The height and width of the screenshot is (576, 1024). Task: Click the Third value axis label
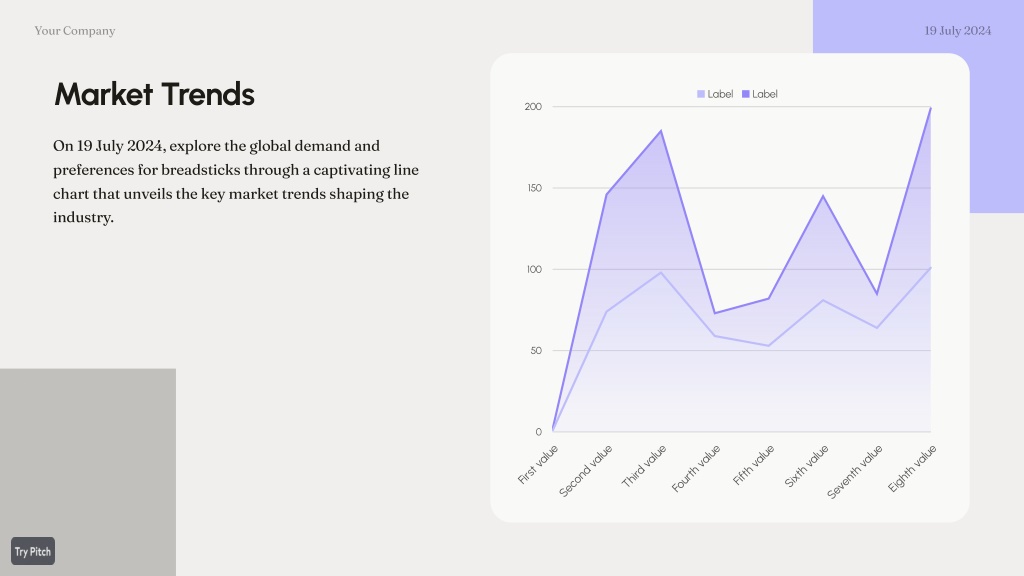644,466
